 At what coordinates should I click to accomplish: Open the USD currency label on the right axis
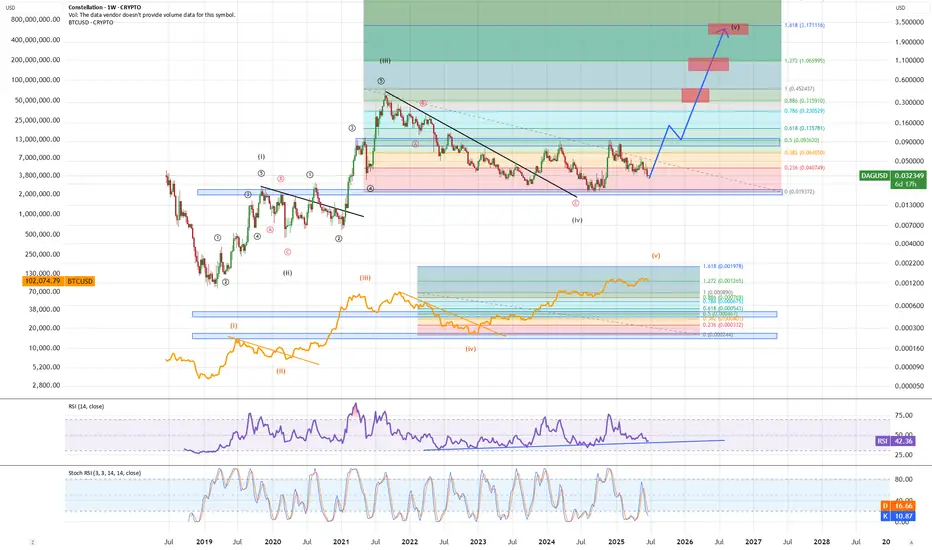point(900,8)
